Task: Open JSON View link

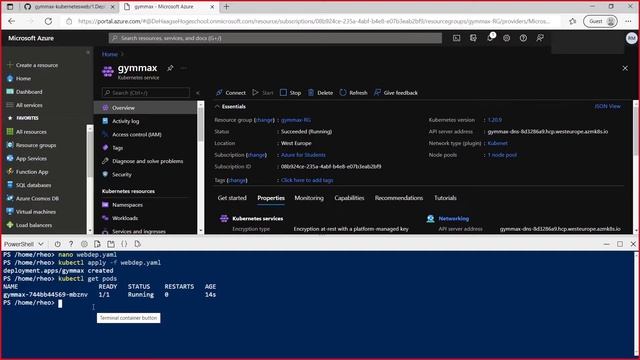Action: (x=607, y=106)
